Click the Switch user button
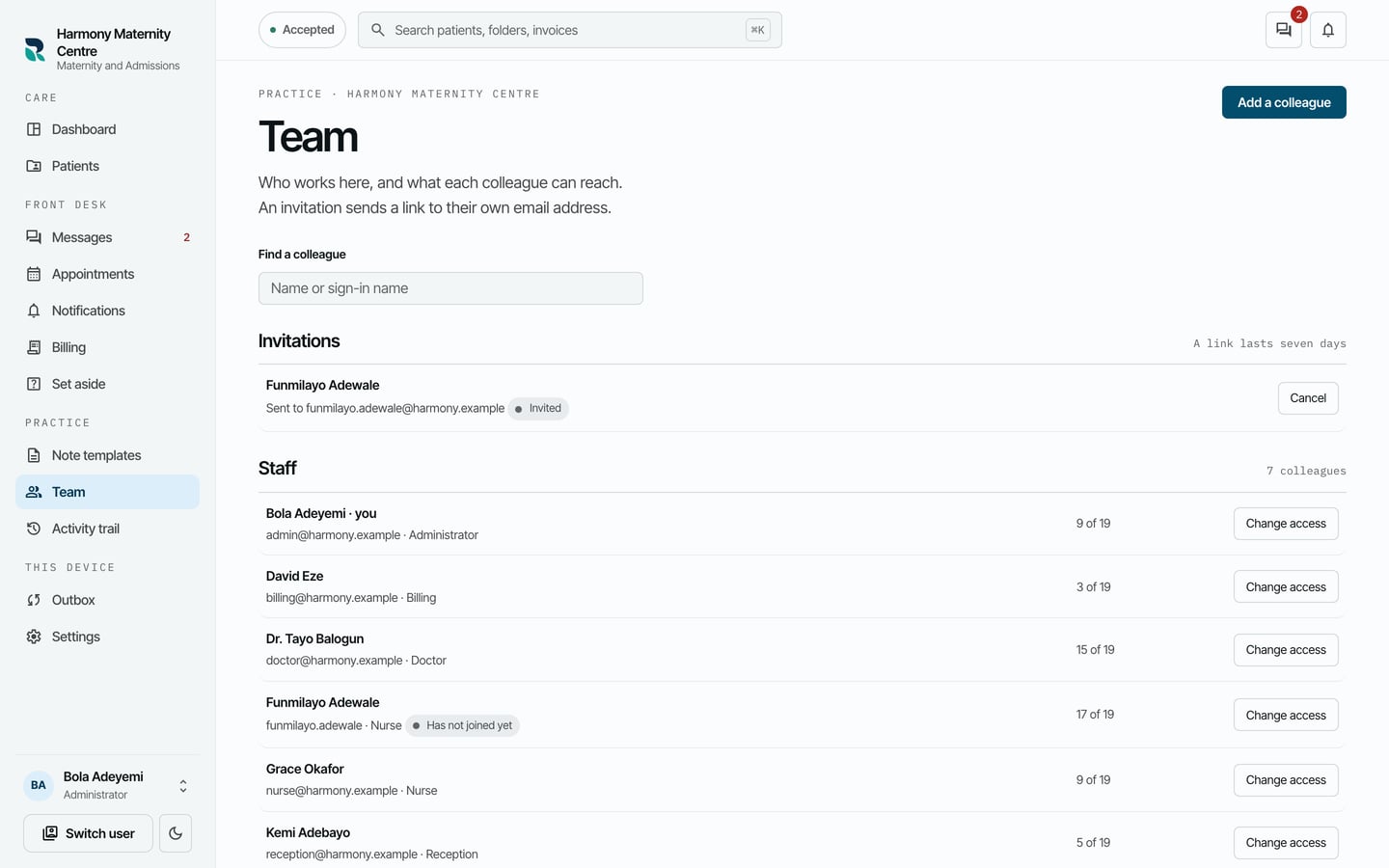 88,833
